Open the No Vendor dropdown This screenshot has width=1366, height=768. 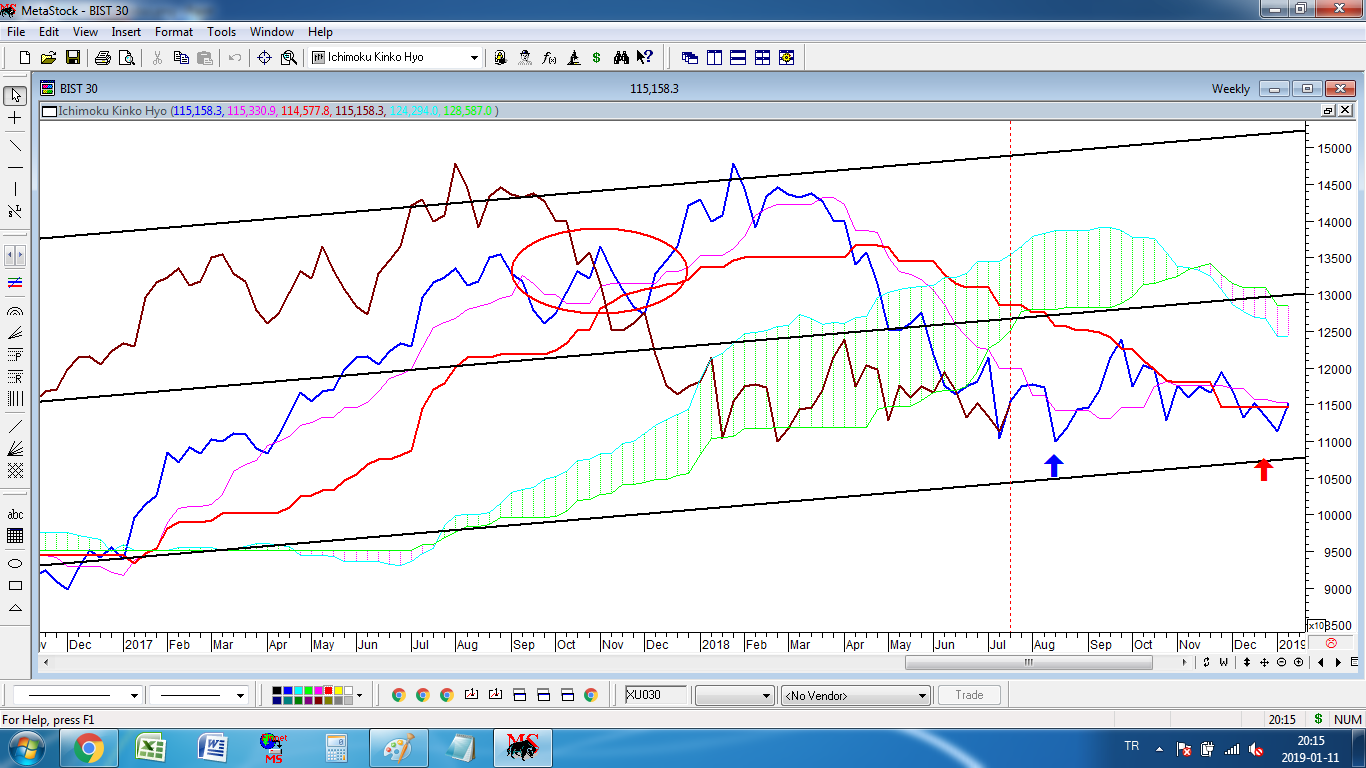(x=855, y=695)
